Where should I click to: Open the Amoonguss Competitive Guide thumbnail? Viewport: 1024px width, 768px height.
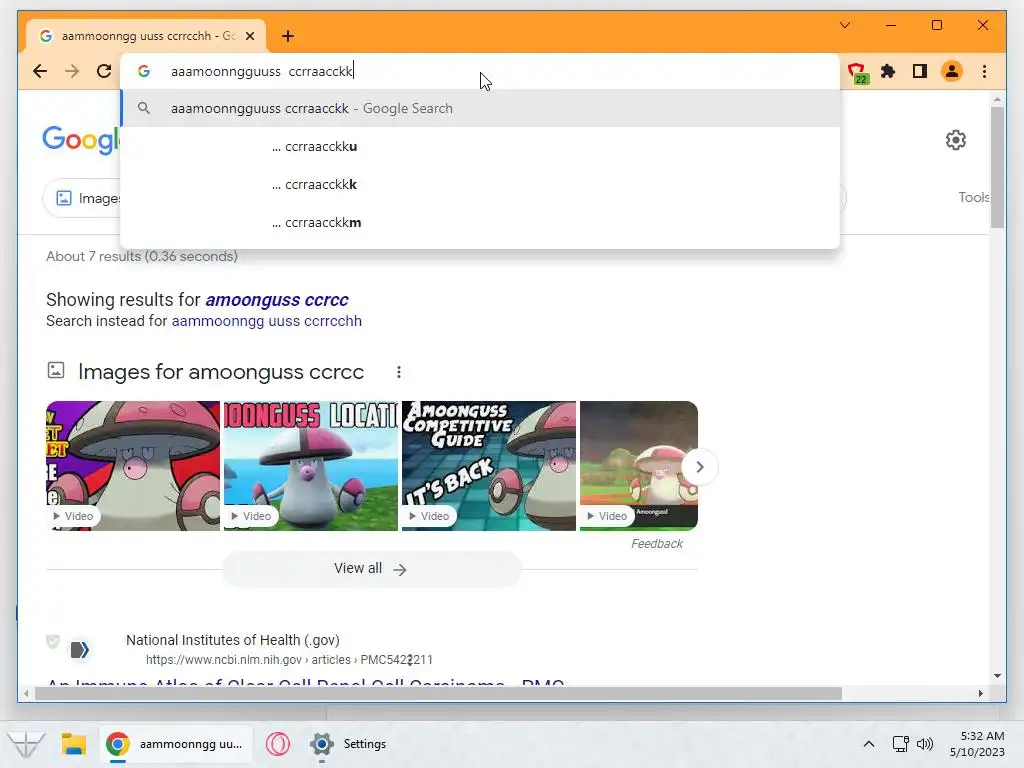pos(488,466)
